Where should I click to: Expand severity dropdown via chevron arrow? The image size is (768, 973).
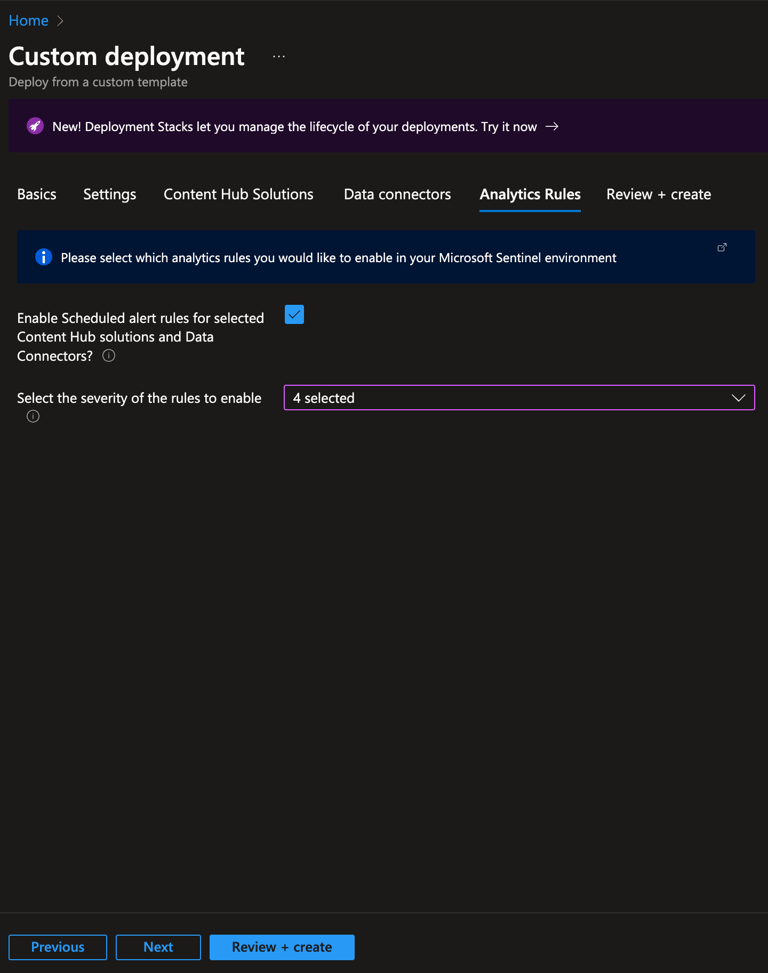tap(738, 398)
